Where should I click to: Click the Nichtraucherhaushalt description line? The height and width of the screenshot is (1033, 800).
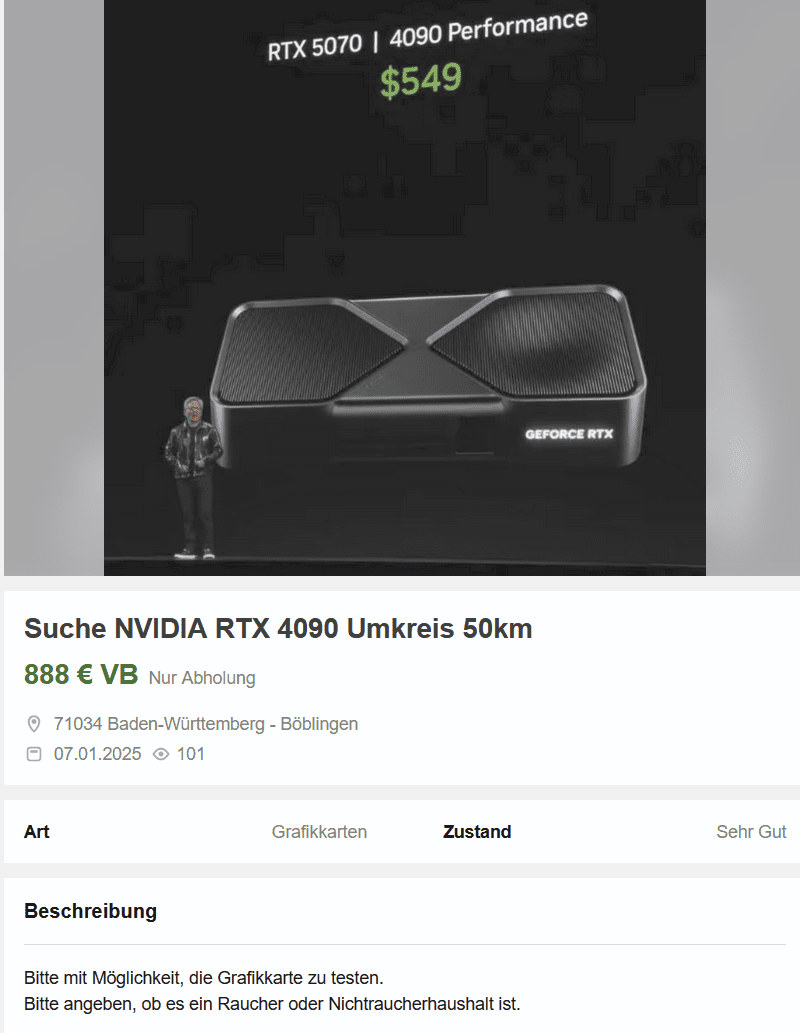272,1004
